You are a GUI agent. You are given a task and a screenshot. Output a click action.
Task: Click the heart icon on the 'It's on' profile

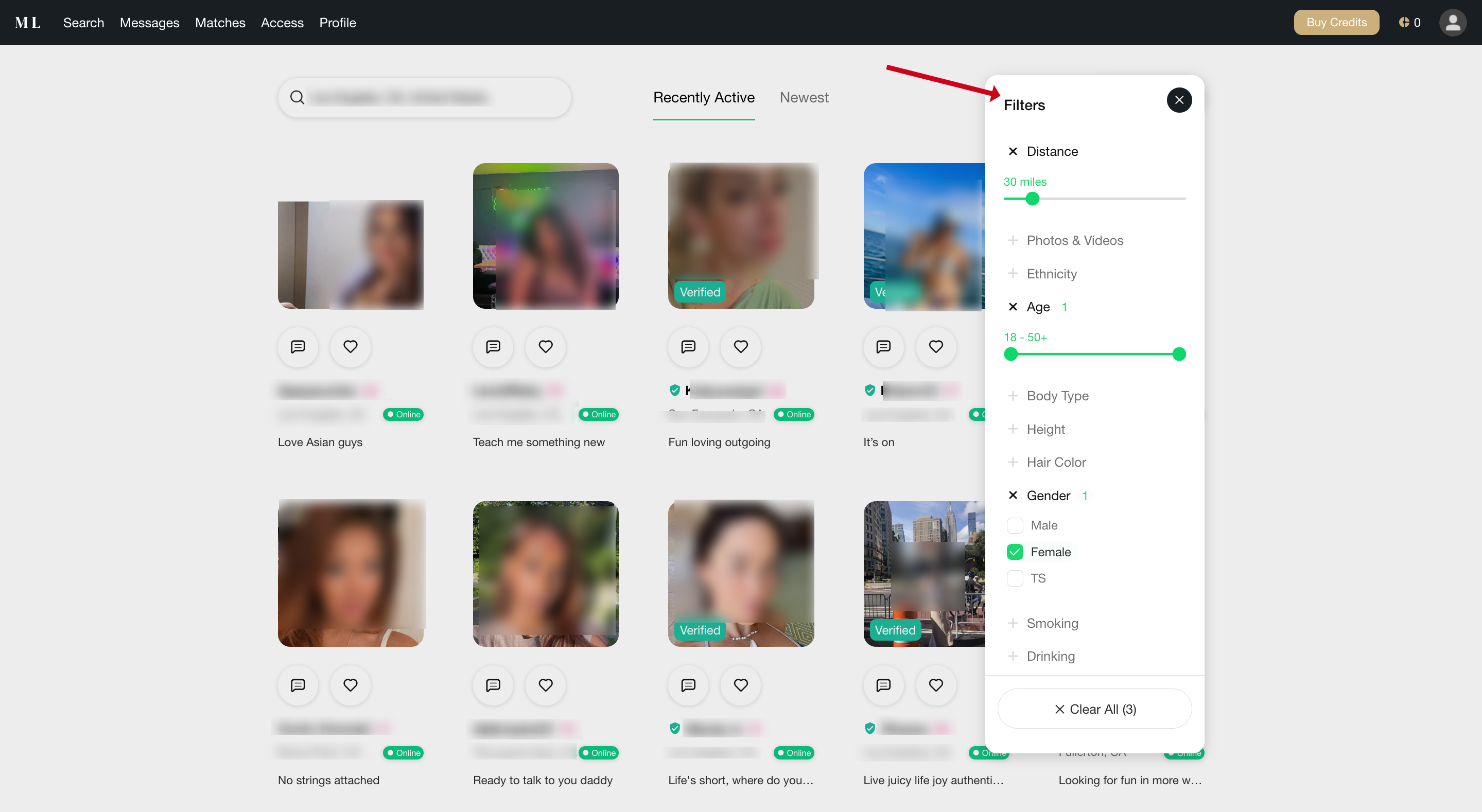tap(935, 347)
